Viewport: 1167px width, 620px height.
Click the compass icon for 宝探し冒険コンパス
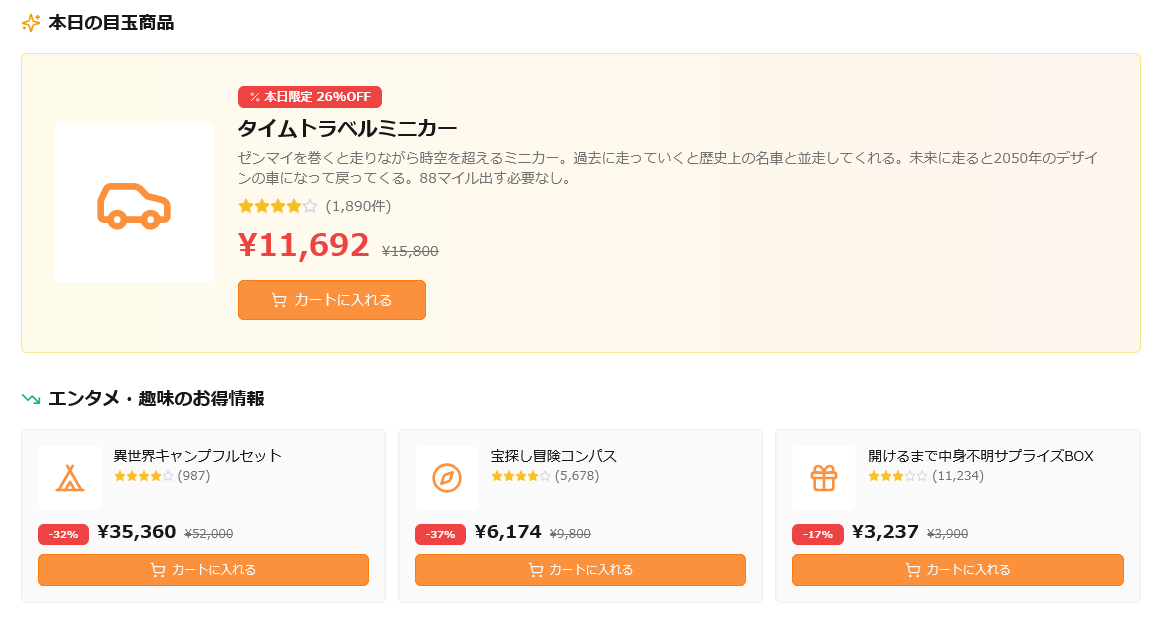pyautogui.click(x=447, y=478)
